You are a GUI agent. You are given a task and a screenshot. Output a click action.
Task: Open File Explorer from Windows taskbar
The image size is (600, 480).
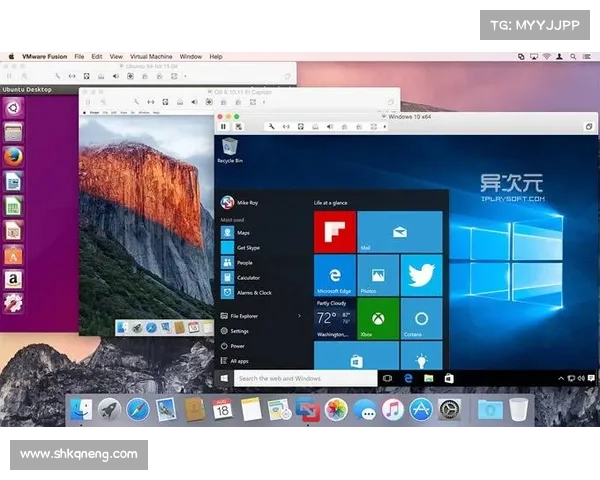point(429,378)
